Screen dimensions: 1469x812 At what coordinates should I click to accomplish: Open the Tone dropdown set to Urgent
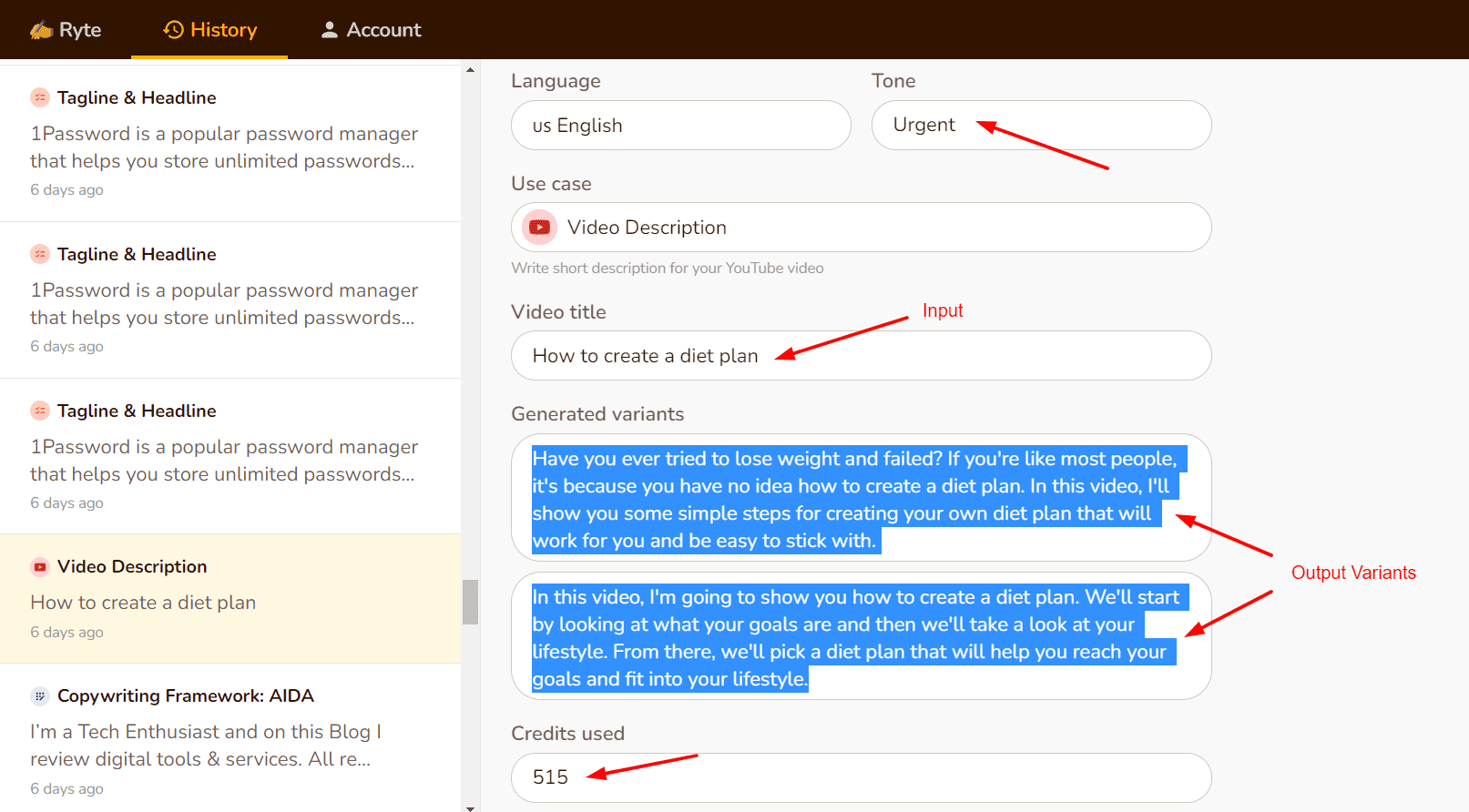click(x=1040, y=126)
